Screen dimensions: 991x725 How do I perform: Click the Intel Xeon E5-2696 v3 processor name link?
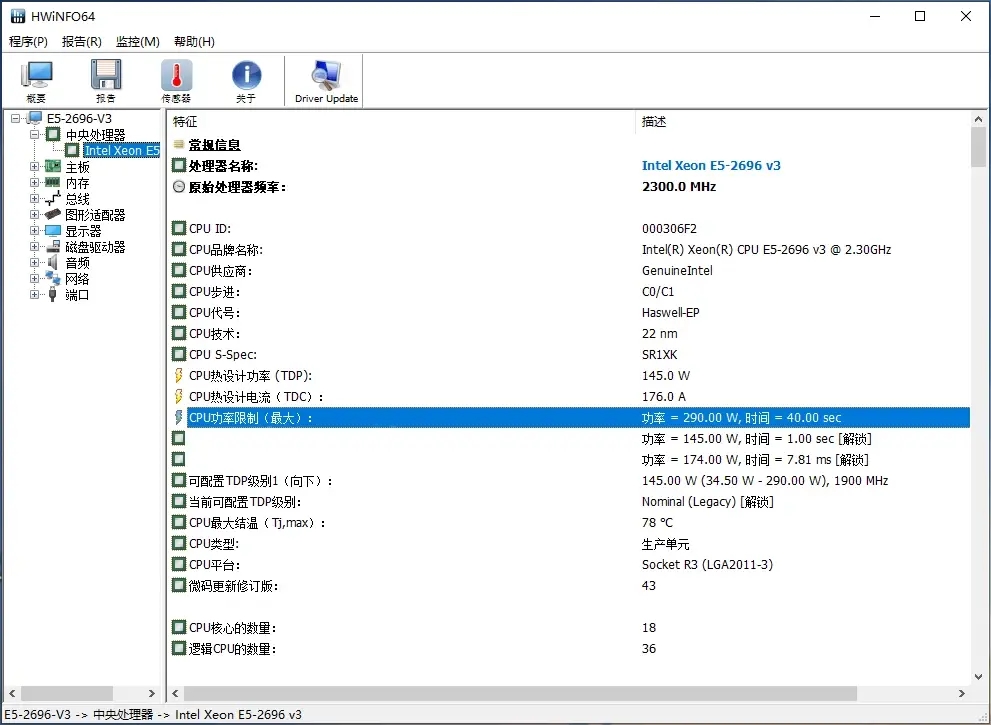coord(711,166)
